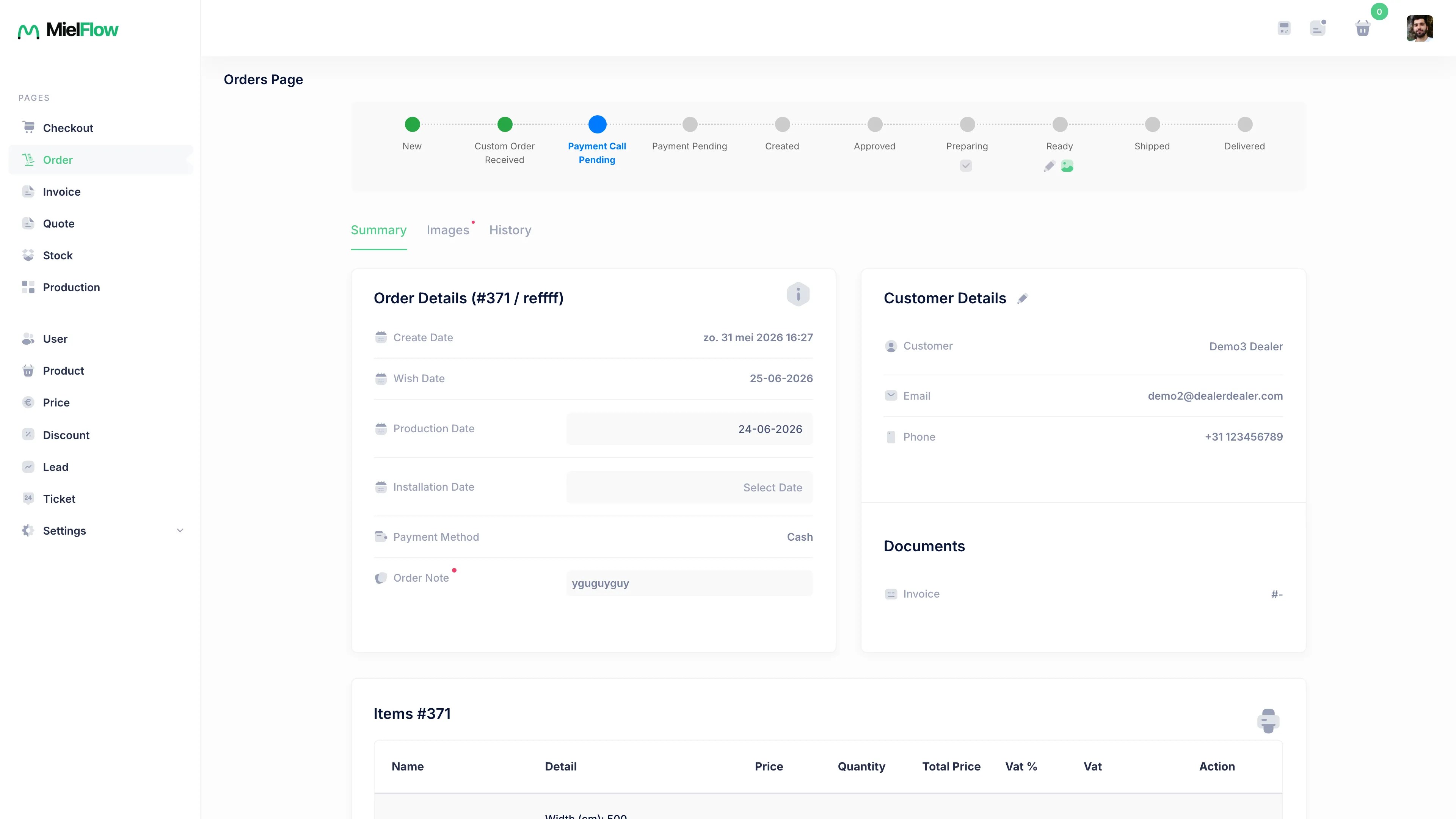Switch to the Images tab

(x=448, y=230)
